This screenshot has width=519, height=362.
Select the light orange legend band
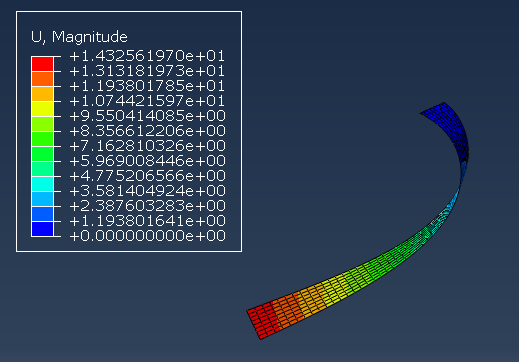click(42, 94)
